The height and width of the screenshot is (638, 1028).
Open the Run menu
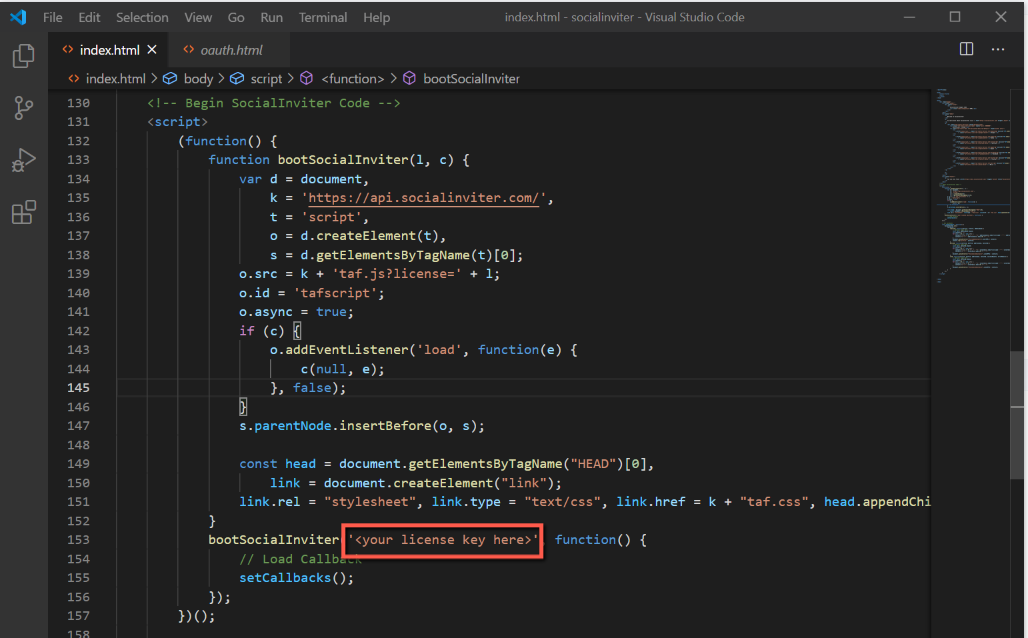coord(271,17)
